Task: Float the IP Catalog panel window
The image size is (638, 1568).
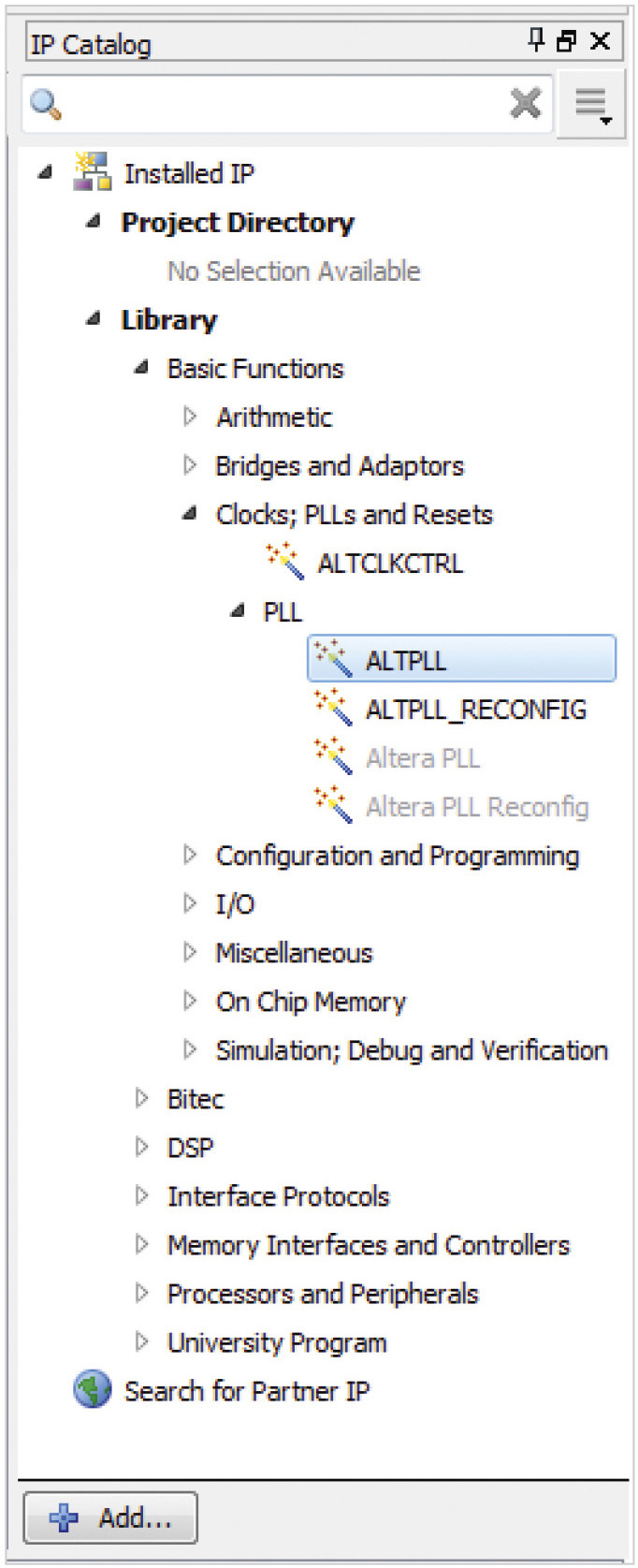Action: click(x=567, y=41)
